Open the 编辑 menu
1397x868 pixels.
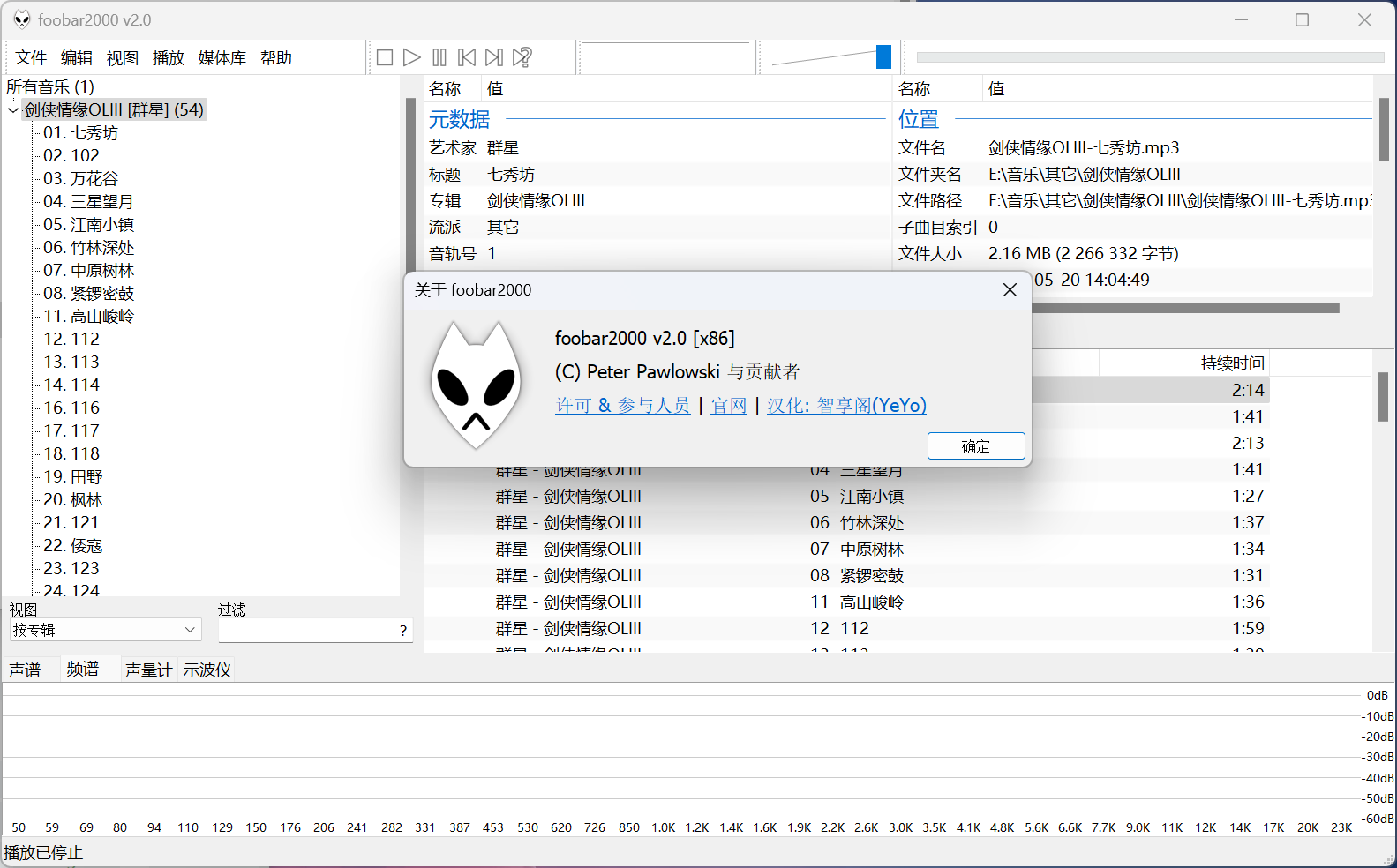[77, 57]
